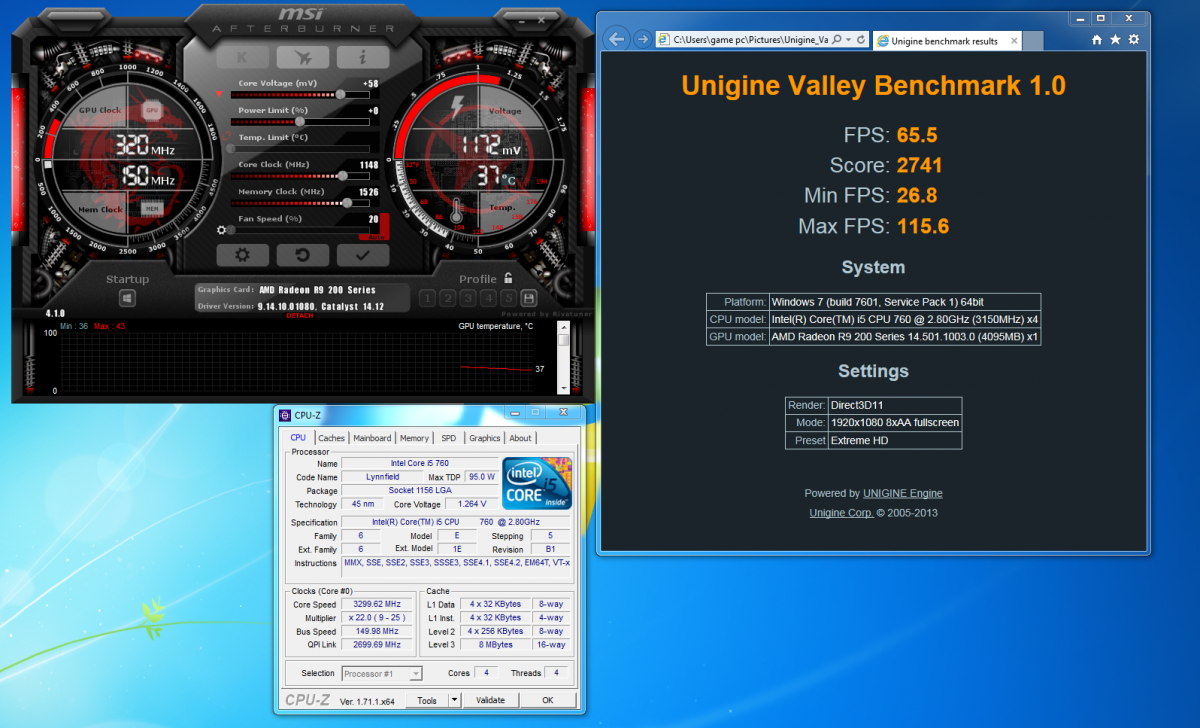Toggle the fan speed Auto button
The width and height of the screenshot is (1200, 728).
click(x=377, y=236)
